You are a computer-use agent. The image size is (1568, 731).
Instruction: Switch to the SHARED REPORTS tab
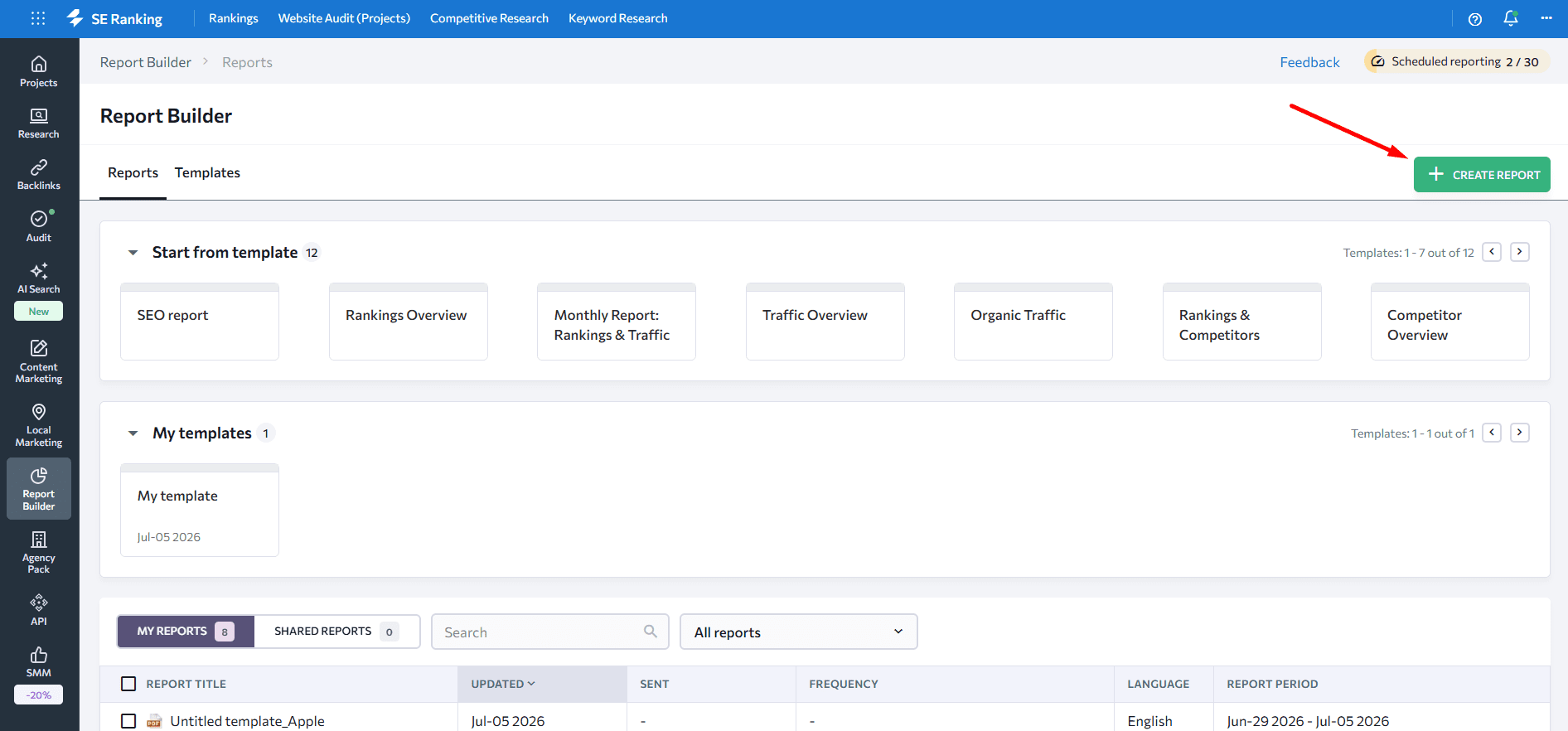pyautogui.click(x=336, y=632)
